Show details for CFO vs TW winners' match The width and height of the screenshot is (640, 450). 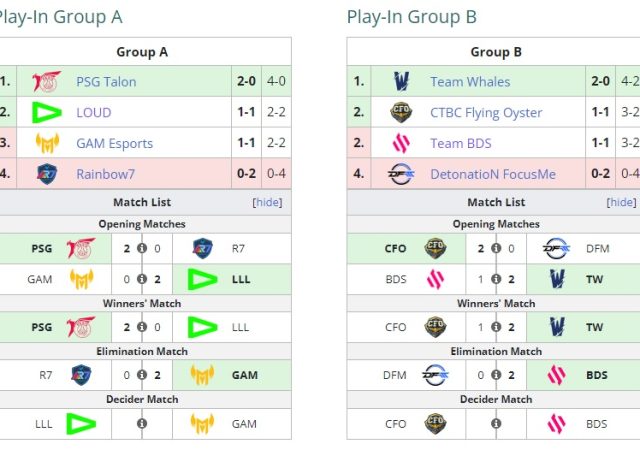pos(496,327)
